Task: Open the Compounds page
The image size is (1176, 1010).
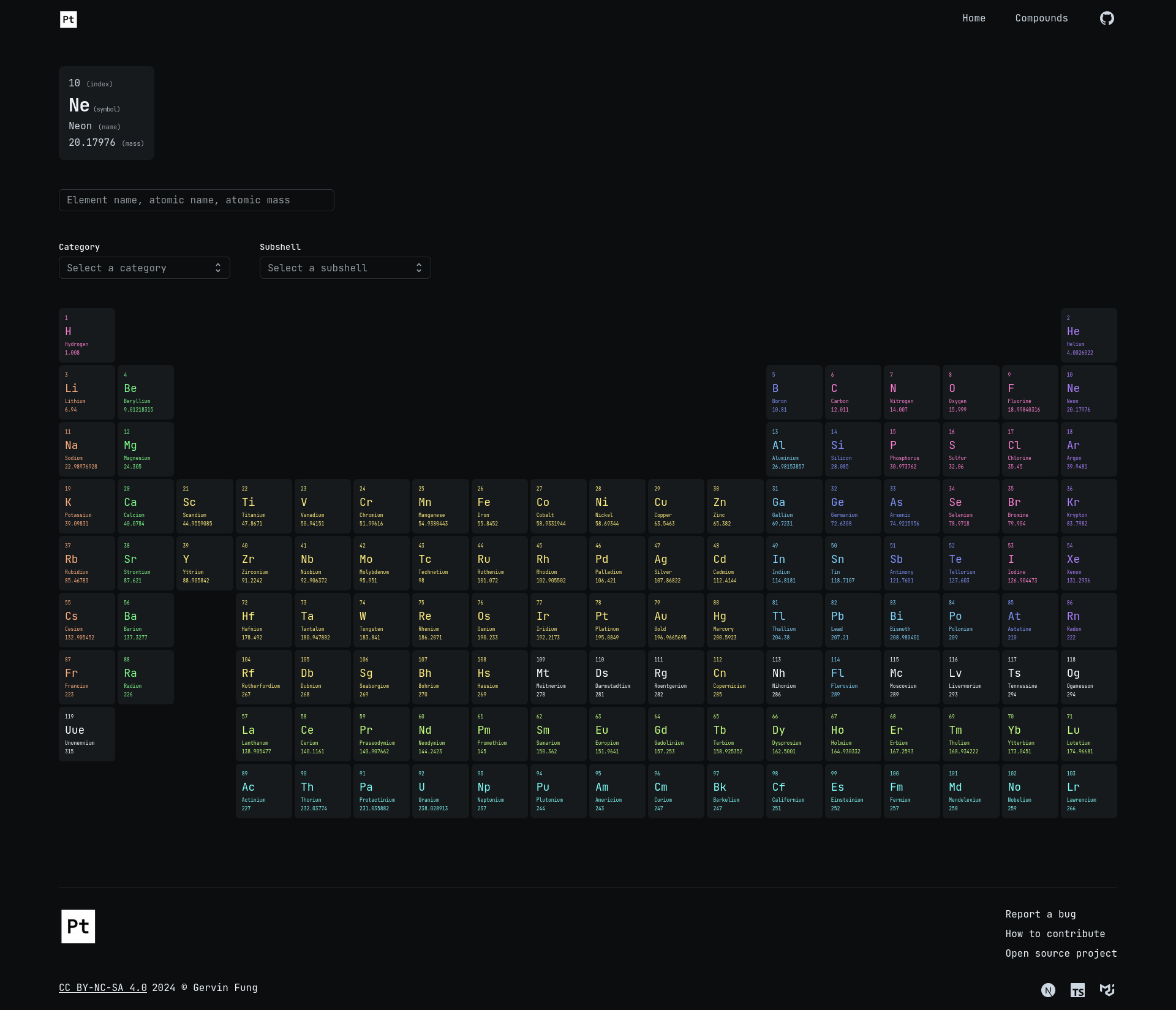Action: pos(1041,18)
